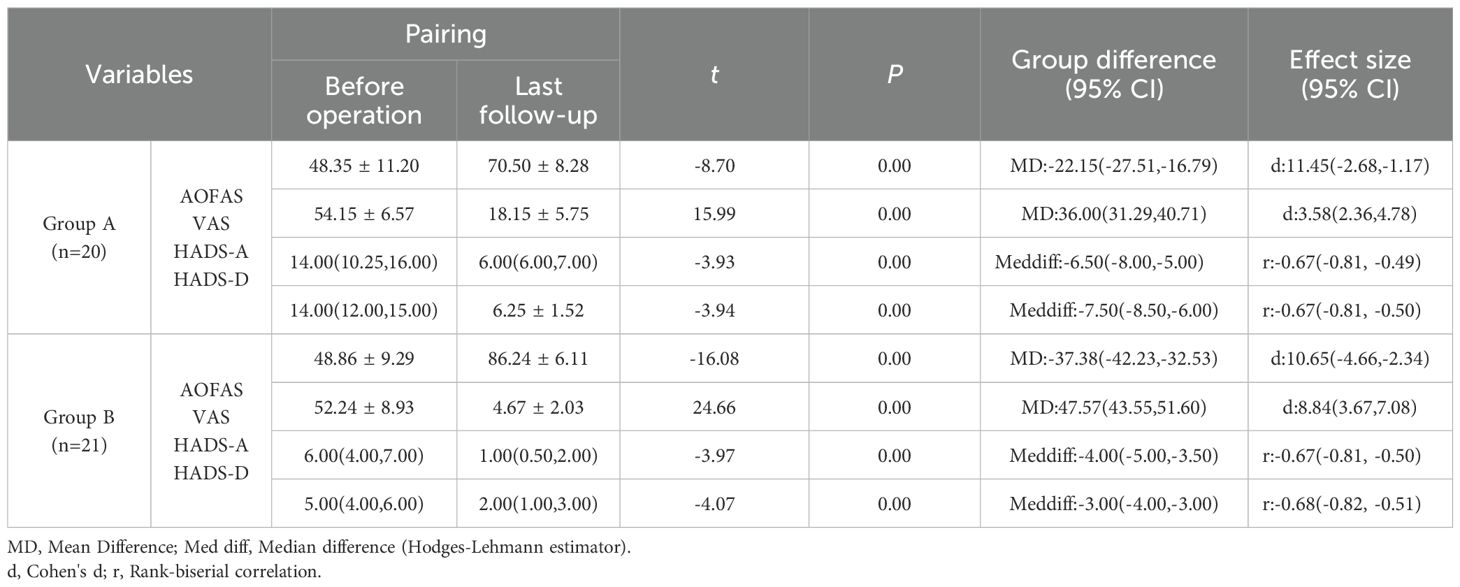Image resolution: width=1460 pixels, height=587 pixels.
Task: Click the italic P column header
Action: pos(894,74)
